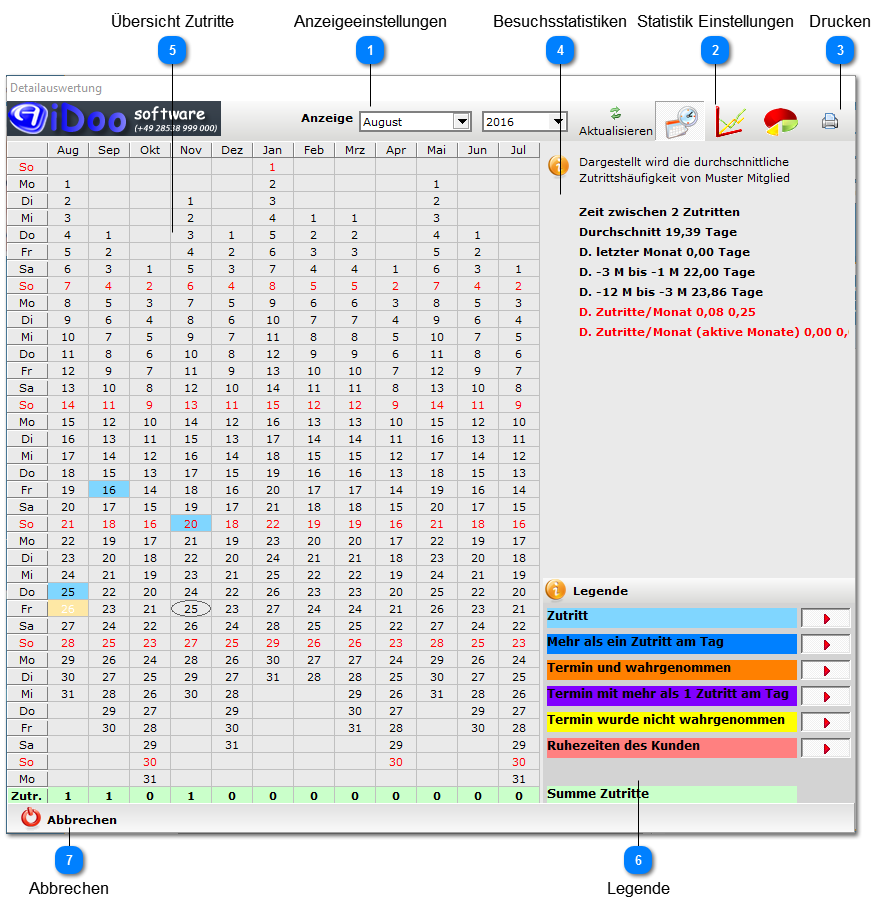Click the light blue Zutritt color bar
This screenshot has width=887, height=914.
671,618
